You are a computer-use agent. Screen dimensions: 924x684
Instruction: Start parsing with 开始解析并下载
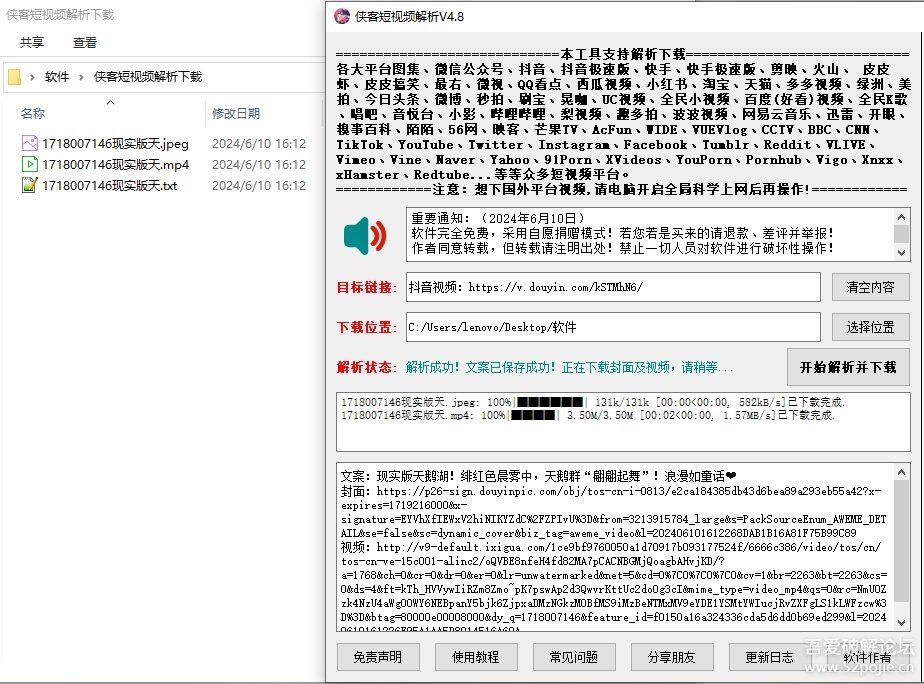(x=848, y=367)
